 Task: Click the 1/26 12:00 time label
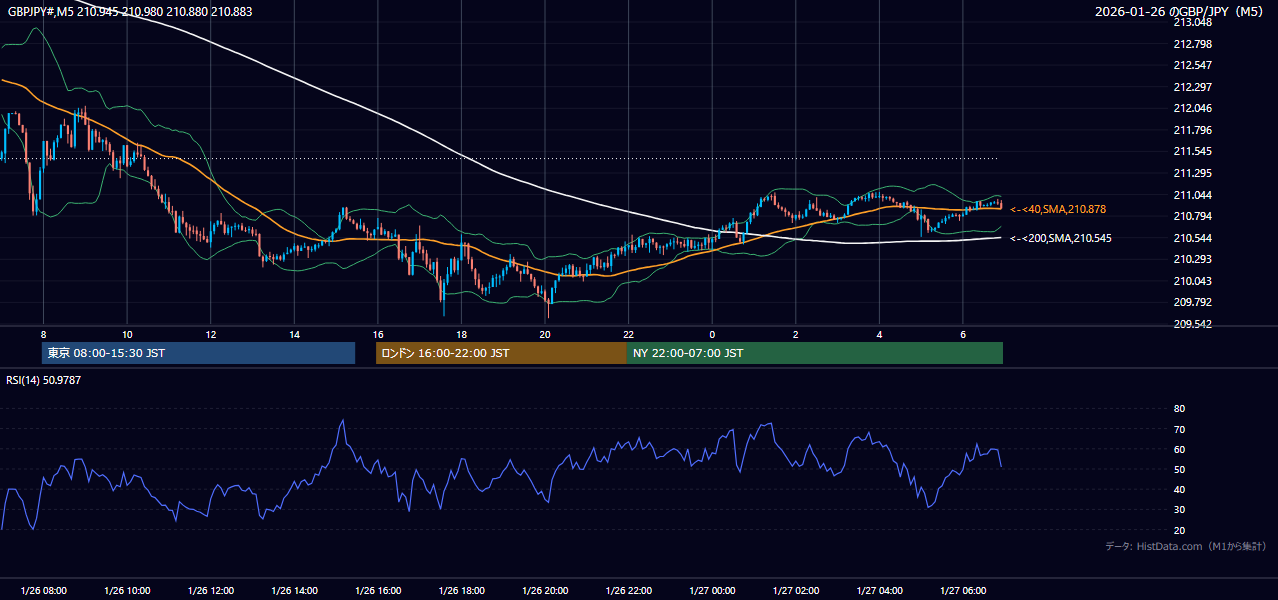pos(210,591)
